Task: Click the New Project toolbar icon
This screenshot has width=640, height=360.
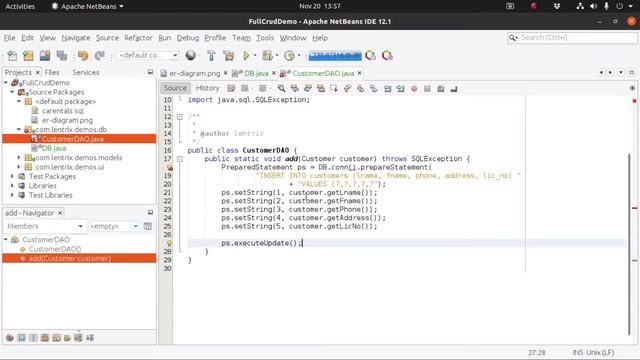Action: coord(28,56)
